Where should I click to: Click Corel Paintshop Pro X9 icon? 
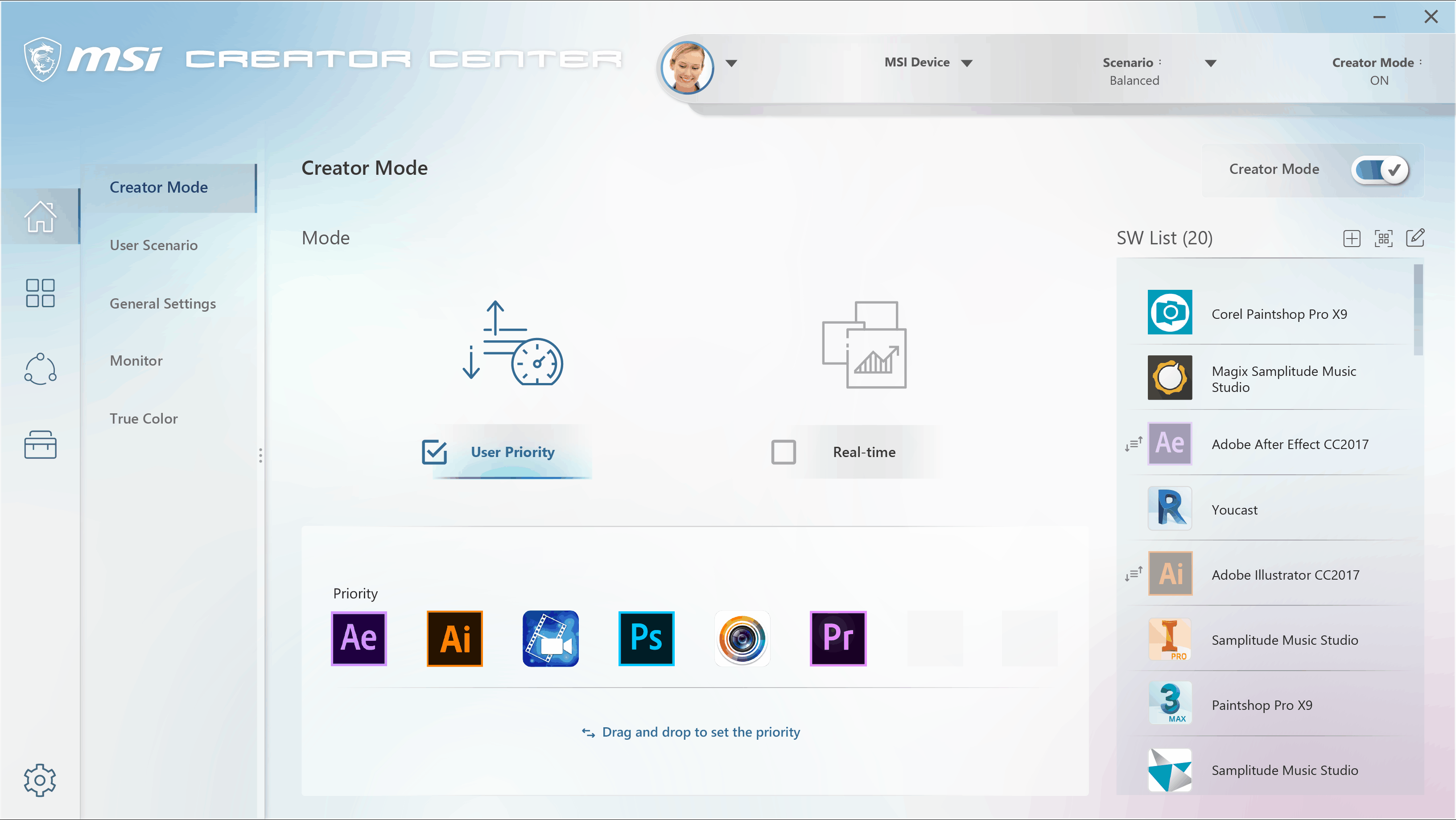pyautogui.click(x=1169, y=313)
